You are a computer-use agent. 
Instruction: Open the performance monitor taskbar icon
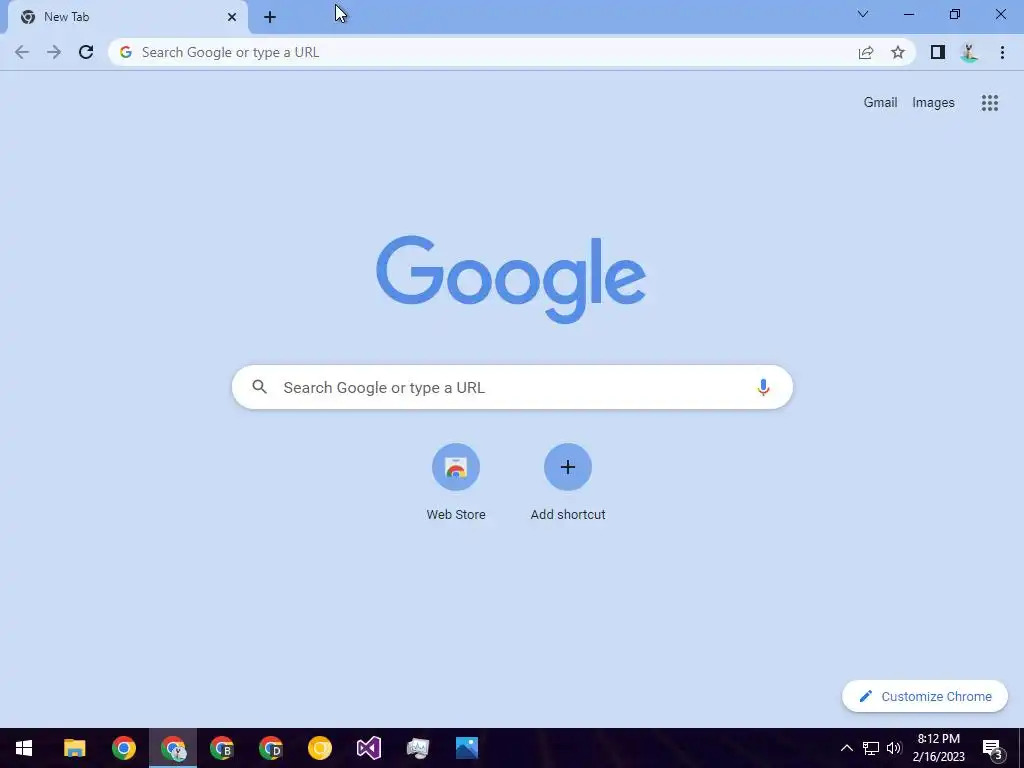[417, 748]
